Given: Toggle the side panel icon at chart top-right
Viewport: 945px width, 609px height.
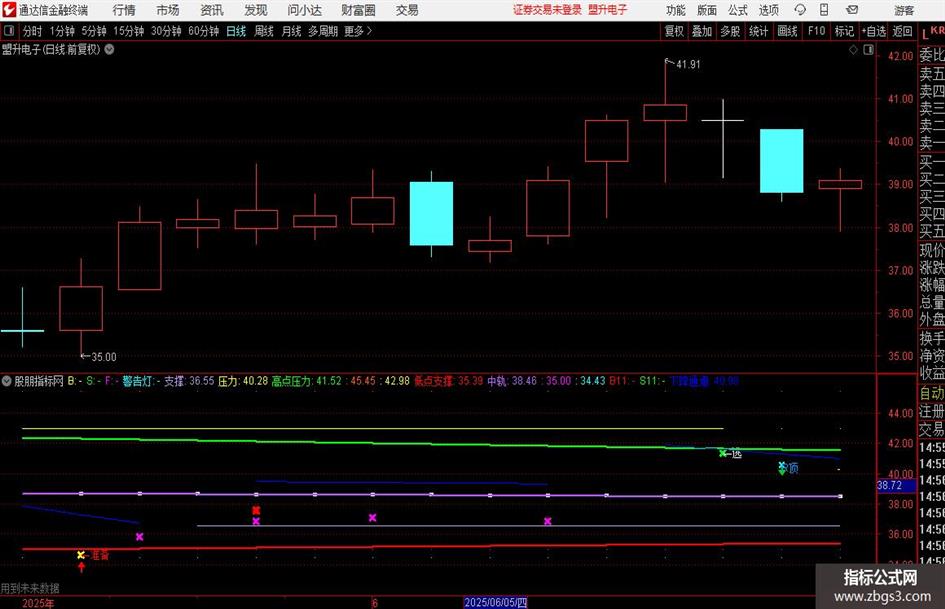Looking at the screenshot, I should click(868, 50).
